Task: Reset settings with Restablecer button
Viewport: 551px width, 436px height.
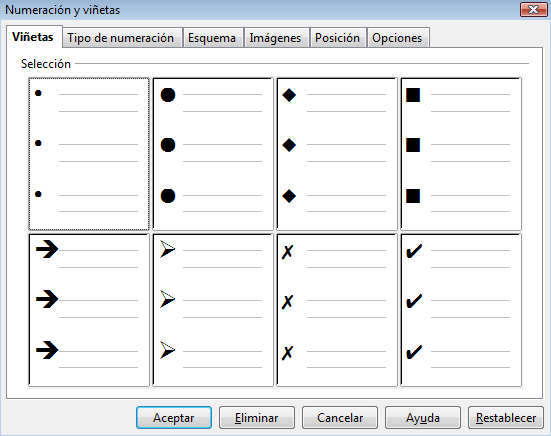Action: (506, 418)
